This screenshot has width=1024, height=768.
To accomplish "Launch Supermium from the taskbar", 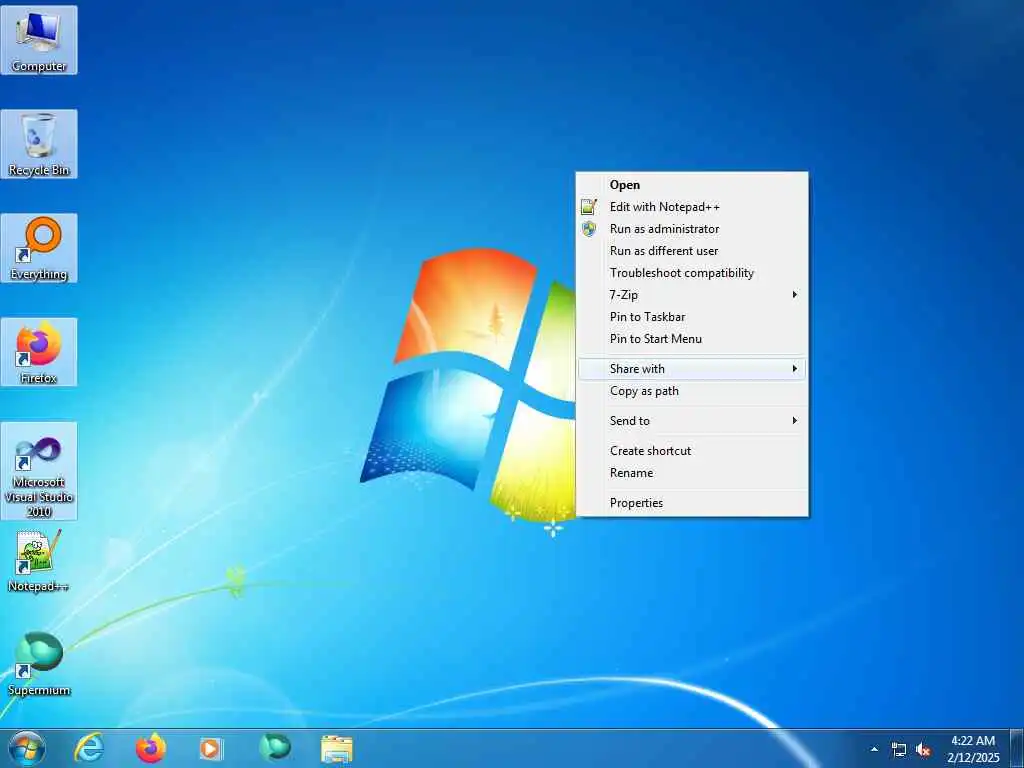I will [x=274, y=748].
